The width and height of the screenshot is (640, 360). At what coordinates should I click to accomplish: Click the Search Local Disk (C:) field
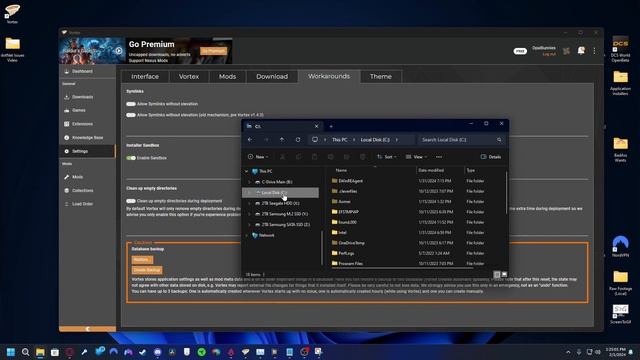point(461,140)
